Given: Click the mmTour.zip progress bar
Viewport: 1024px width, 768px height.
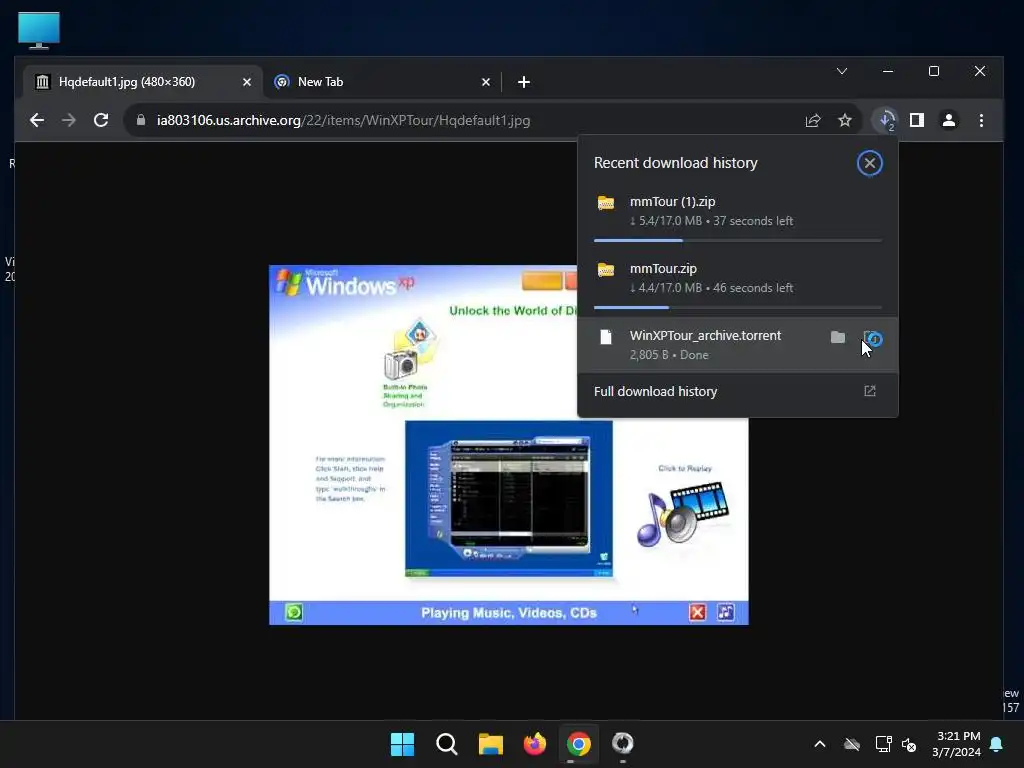Looking at the screenshot, I should (737, 307).
